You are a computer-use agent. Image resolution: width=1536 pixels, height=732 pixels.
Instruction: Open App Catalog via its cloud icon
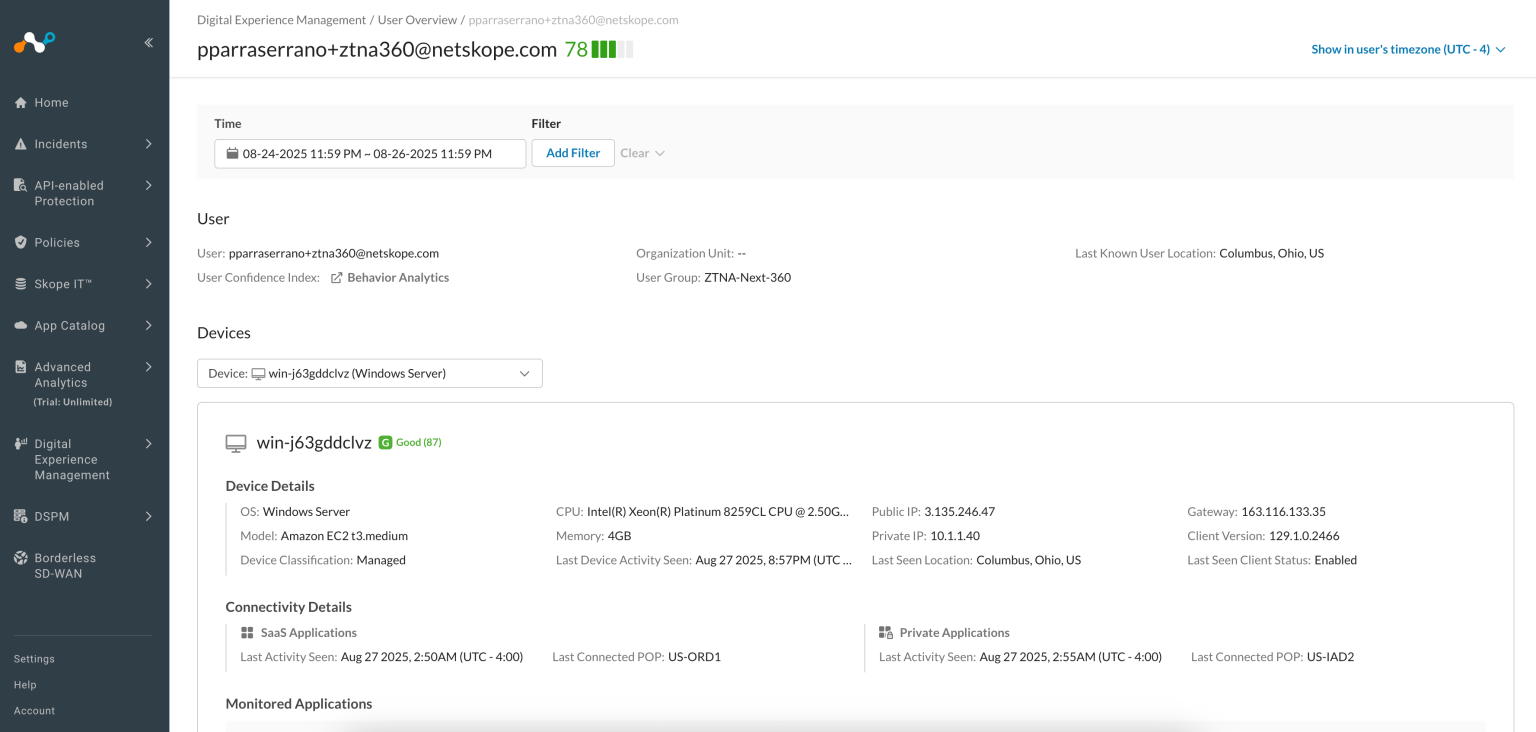(20, 324)
